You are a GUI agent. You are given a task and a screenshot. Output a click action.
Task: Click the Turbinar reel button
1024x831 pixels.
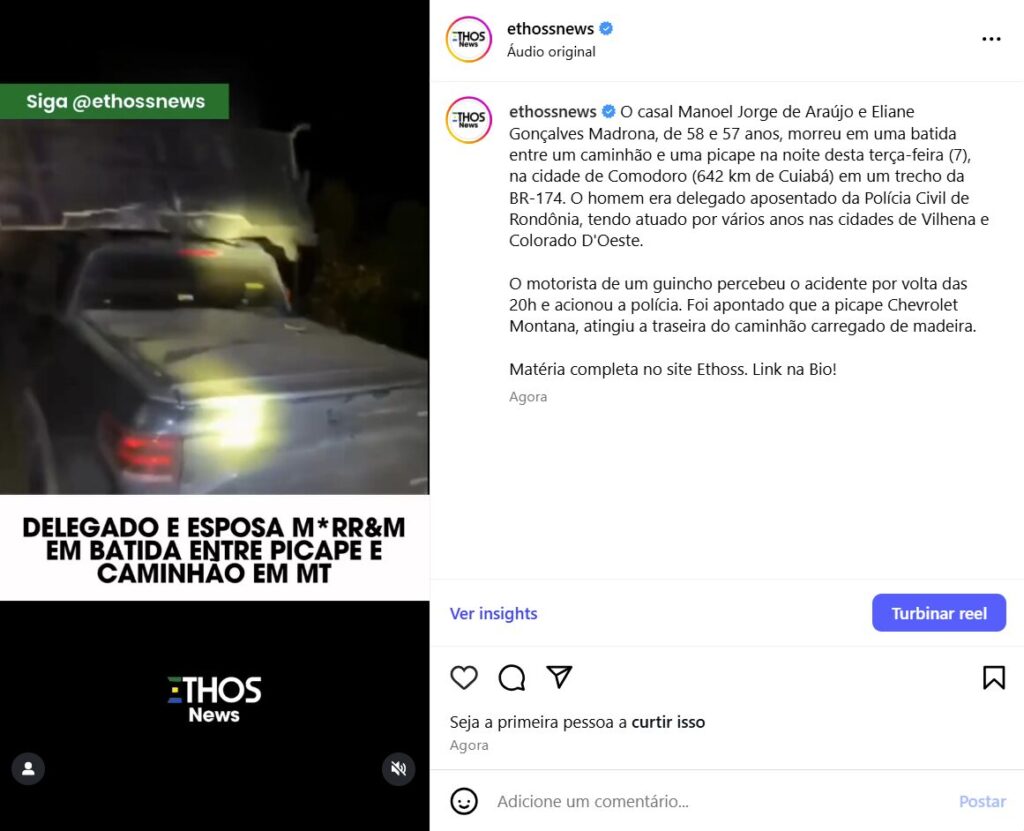939,613
